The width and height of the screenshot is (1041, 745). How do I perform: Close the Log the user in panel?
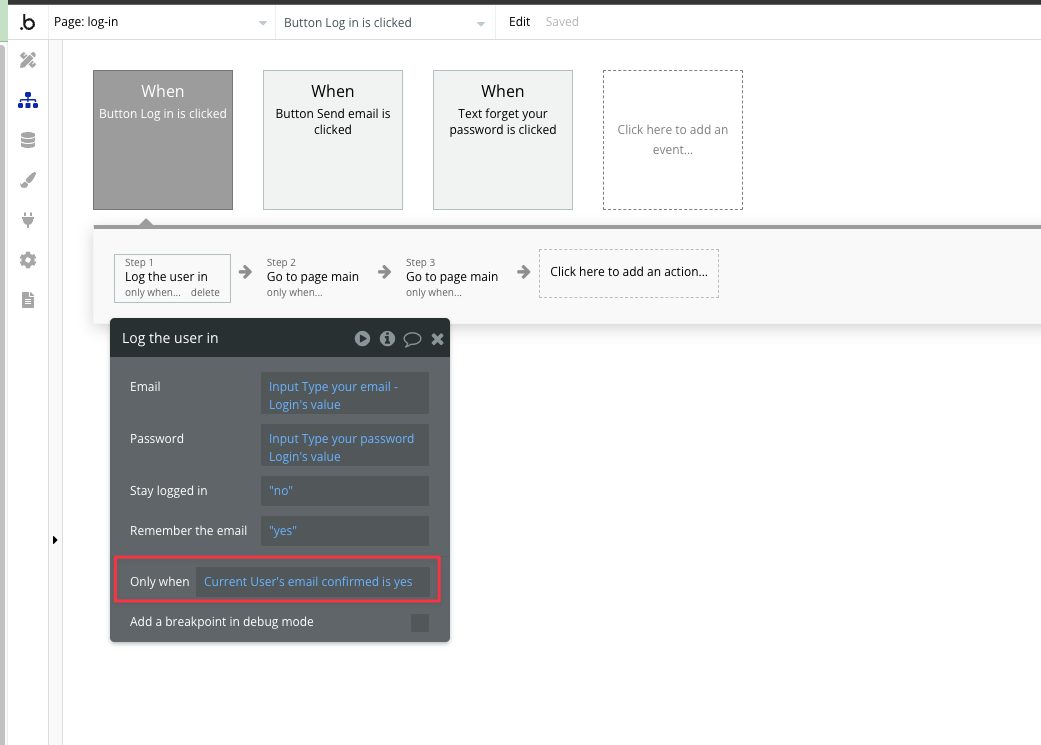[x=438, y=339]
